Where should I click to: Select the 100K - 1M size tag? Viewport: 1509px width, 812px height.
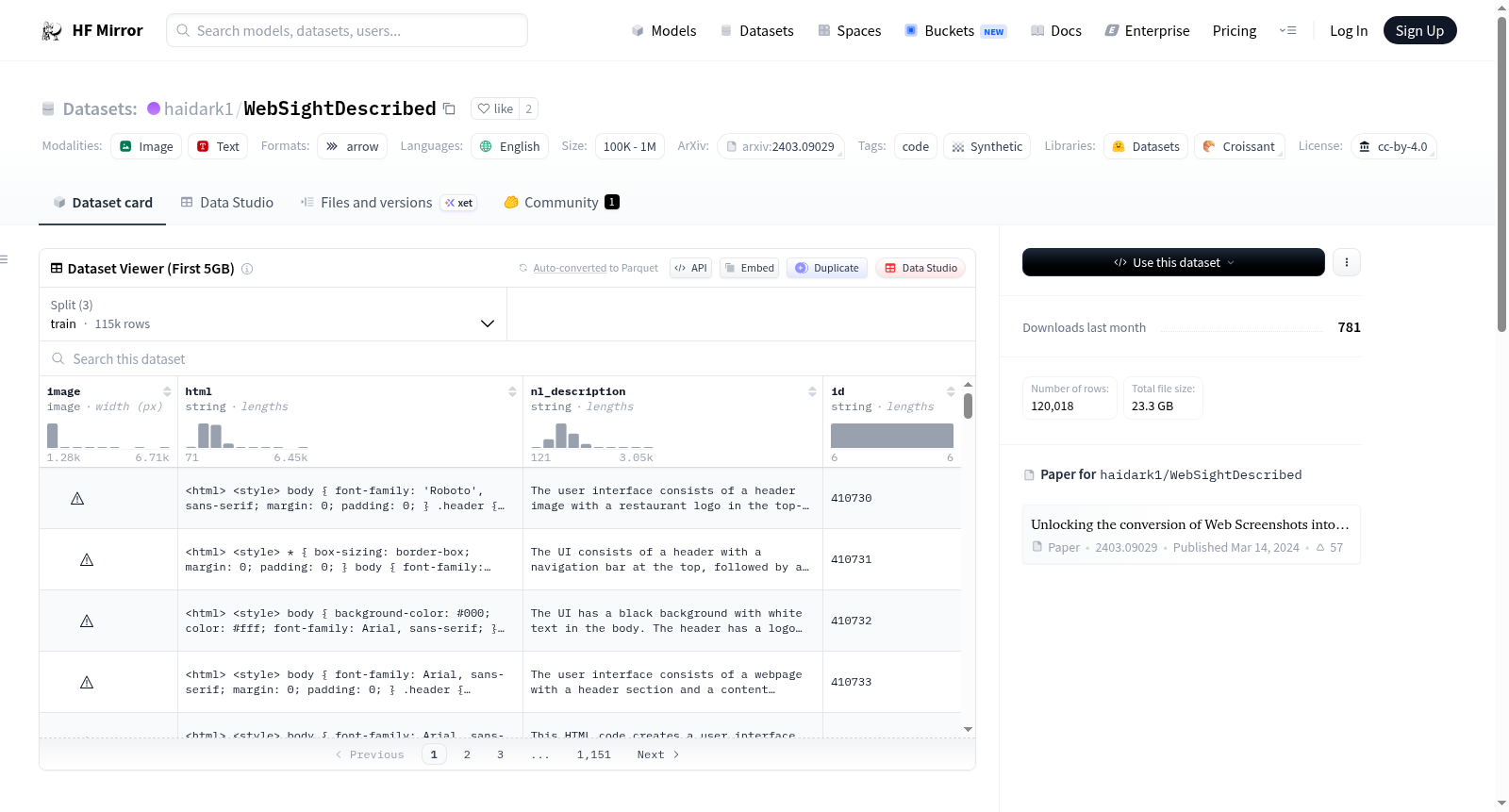tap(629, 146)
